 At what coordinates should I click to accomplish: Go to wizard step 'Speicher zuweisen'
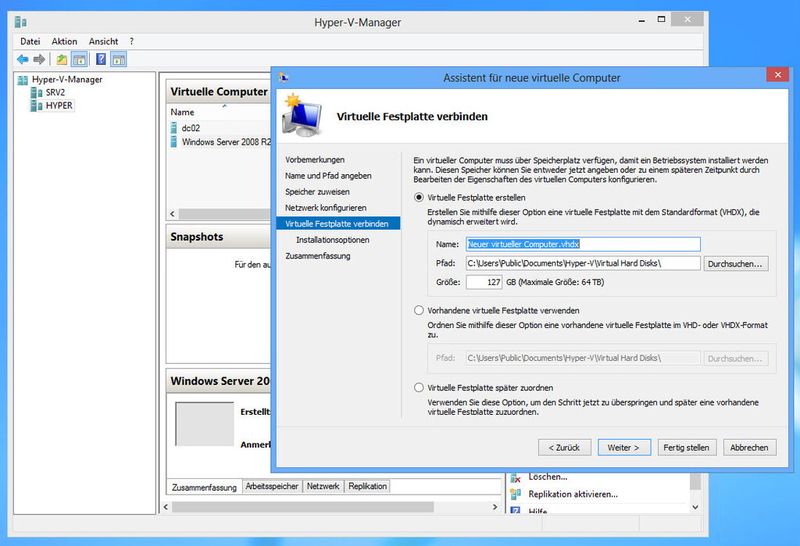[317, 192]
